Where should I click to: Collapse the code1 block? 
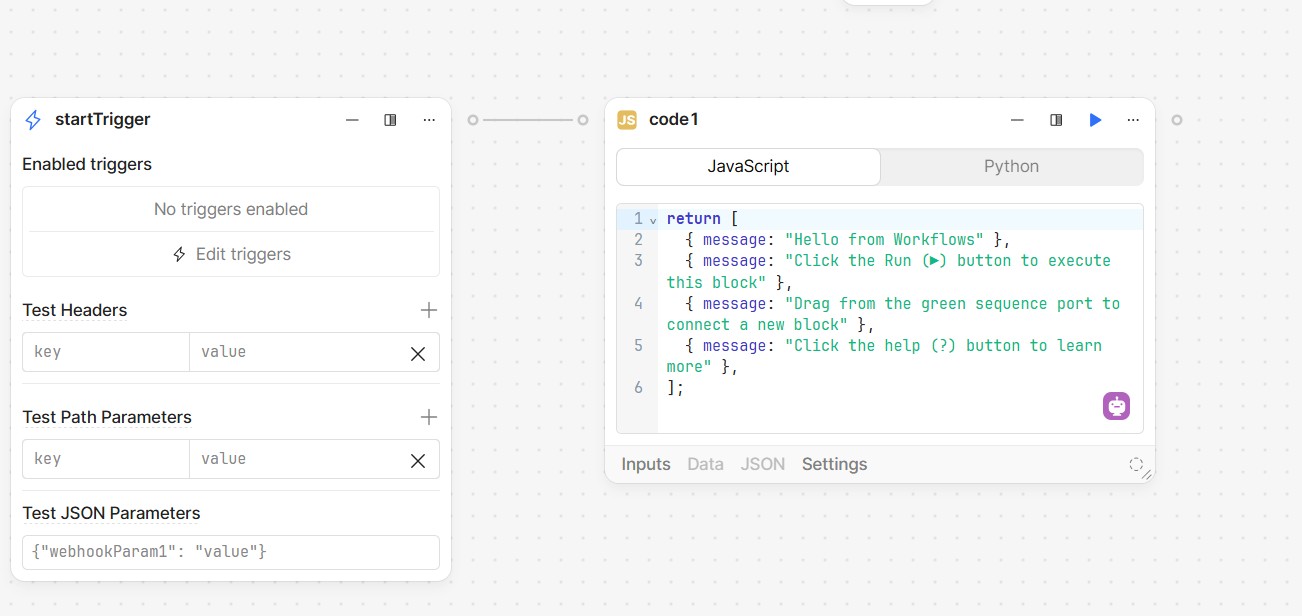[1017, 120]
